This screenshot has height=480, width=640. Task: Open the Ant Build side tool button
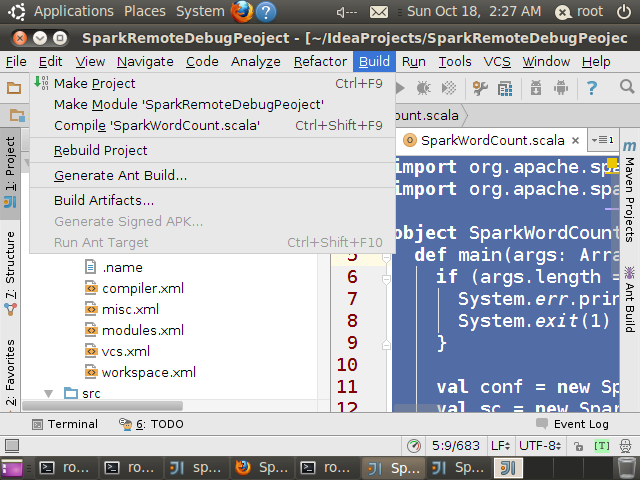[629, 299]
